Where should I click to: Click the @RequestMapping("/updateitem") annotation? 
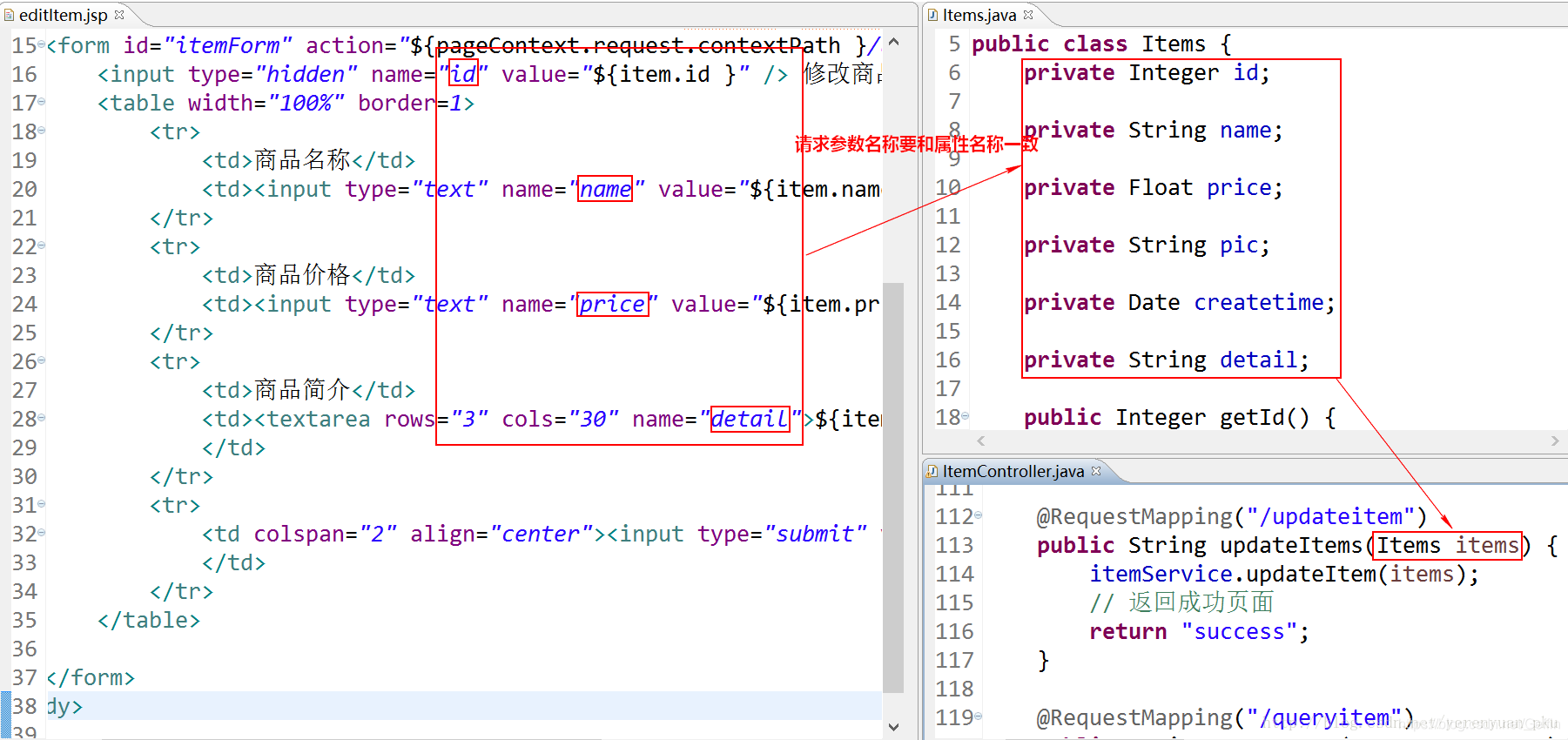click(x=1232, y=516)
